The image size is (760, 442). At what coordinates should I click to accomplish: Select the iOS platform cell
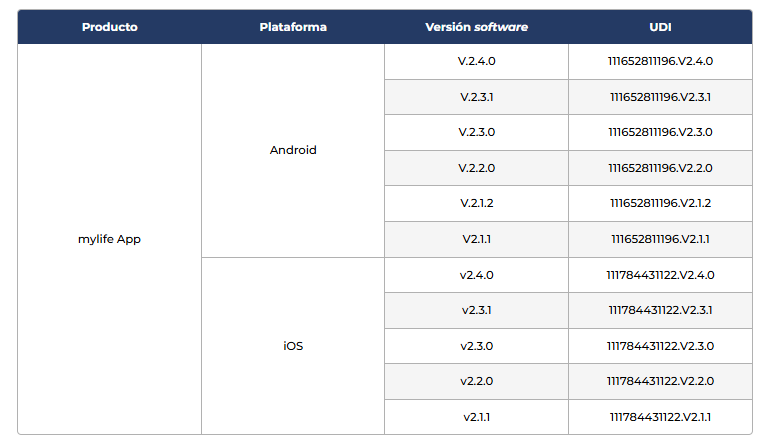[293, 346]
